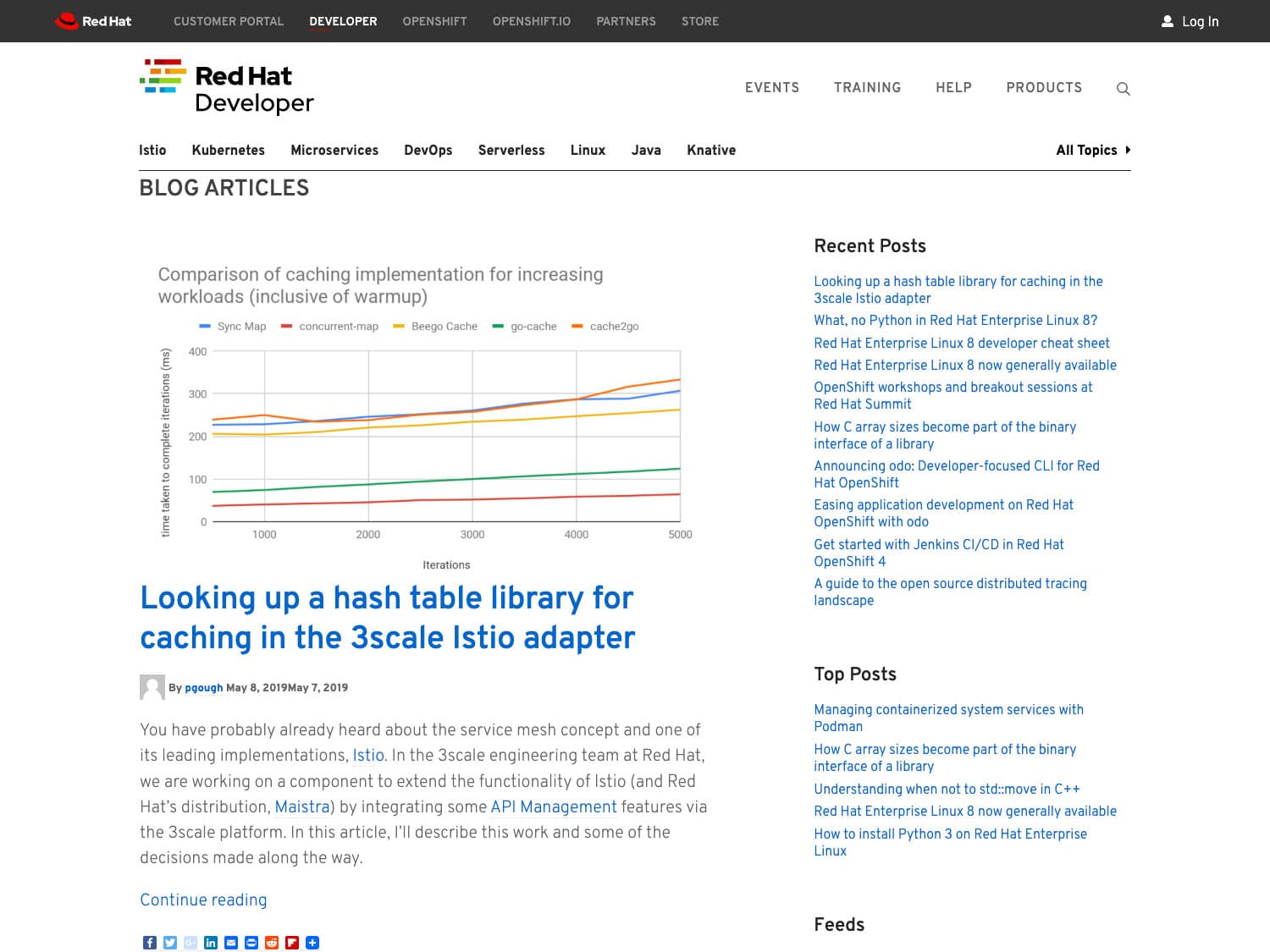Share the article via email icon
Screen dimensions: 1270x952
pyautogui.click(x=231, y=943)
